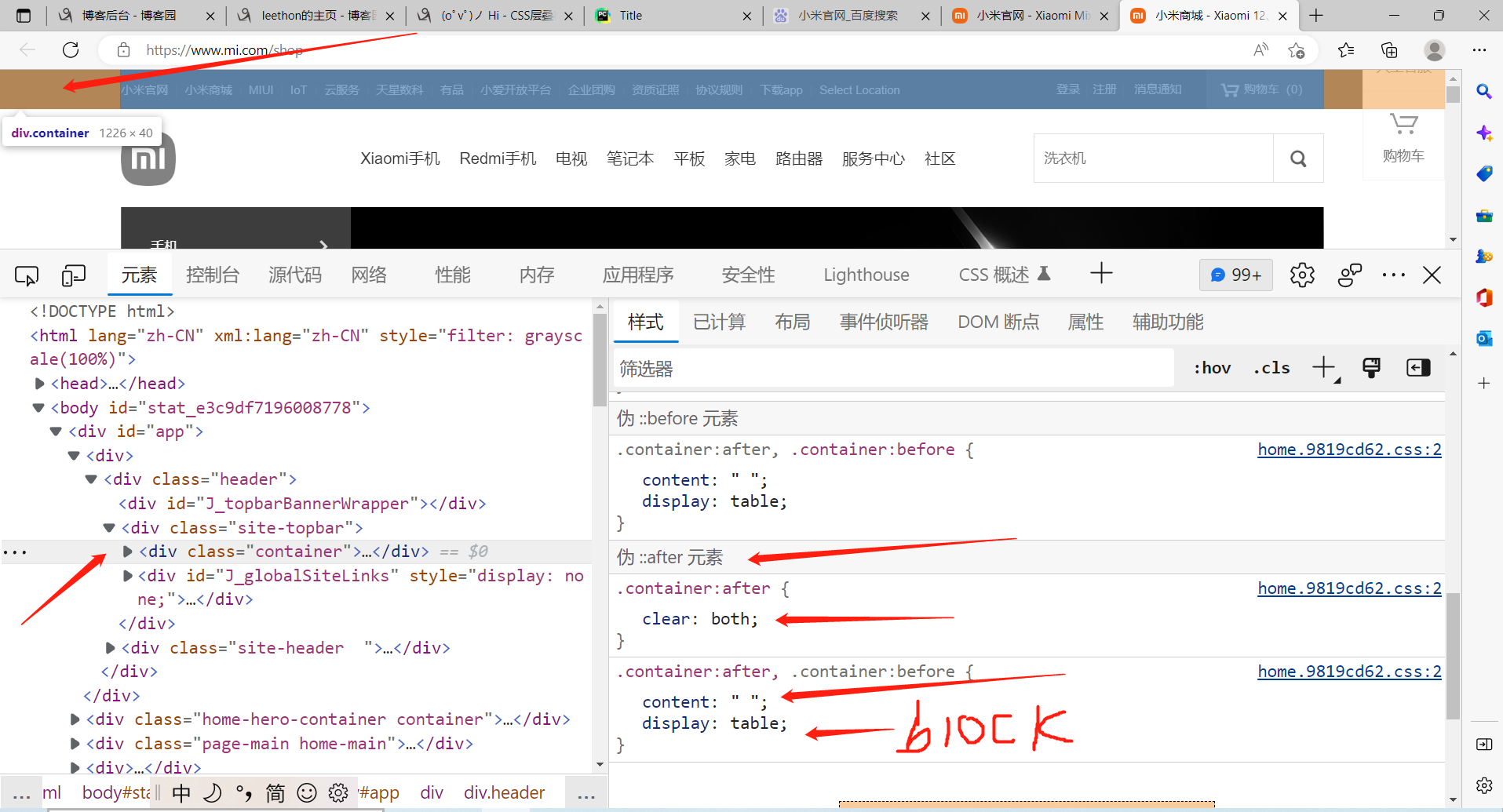Toggle :hov element state panel
This screenshot has width=1503, height=812.
click(1212, 368)
